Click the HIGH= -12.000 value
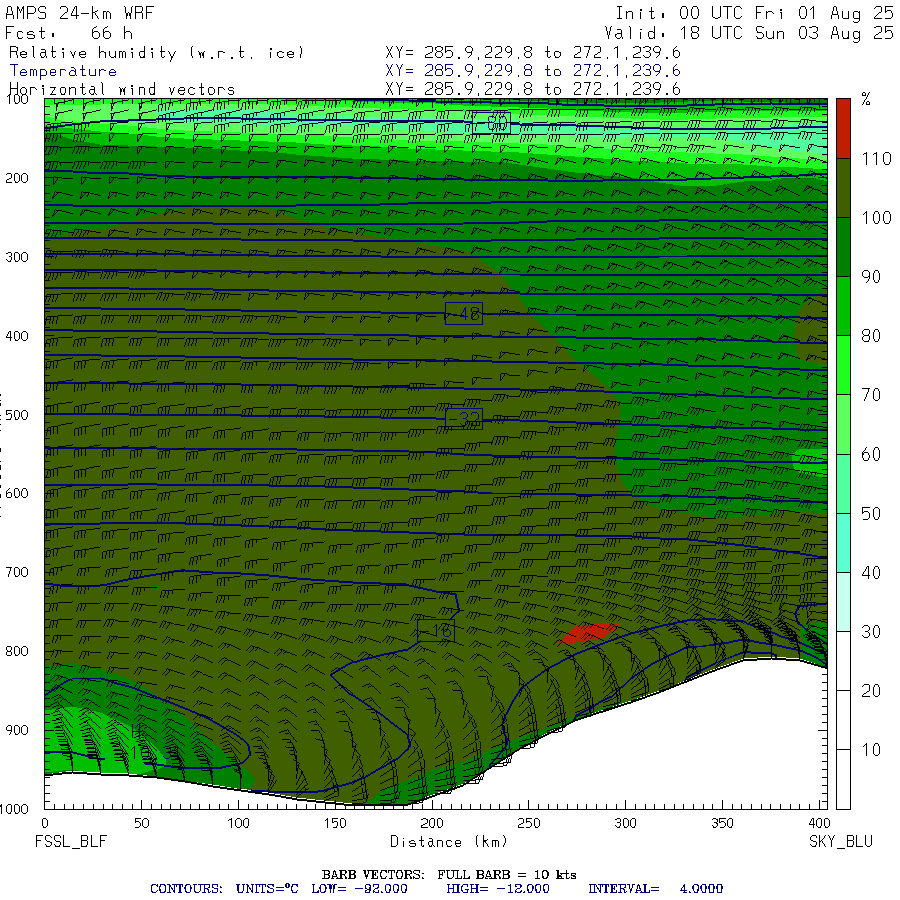This screenshot has width=900, height=900. 498,889
